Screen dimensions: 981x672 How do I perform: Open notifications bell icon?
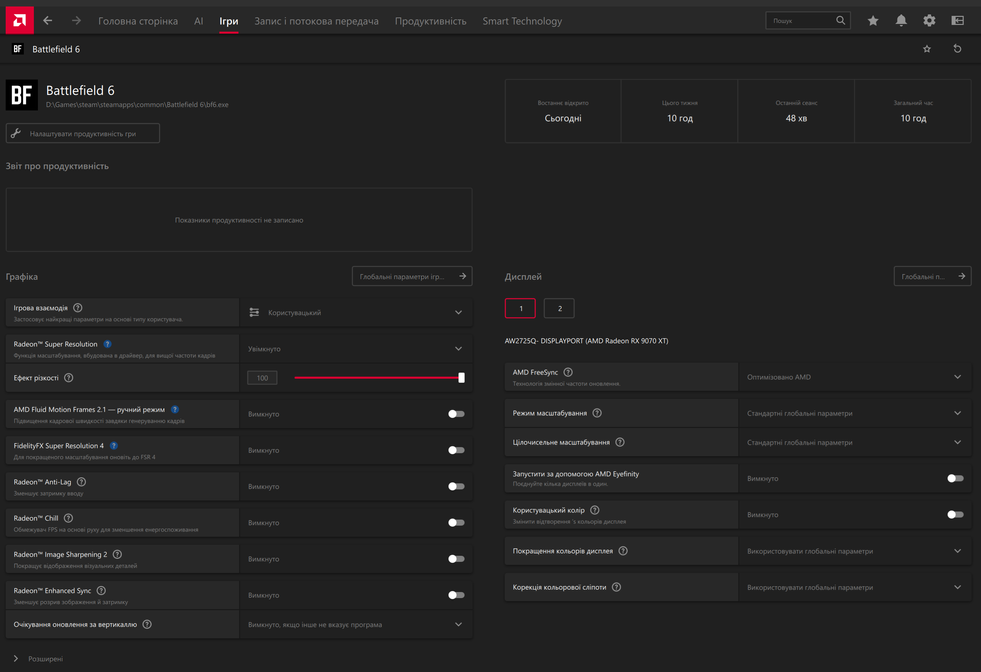click(901, 21)
